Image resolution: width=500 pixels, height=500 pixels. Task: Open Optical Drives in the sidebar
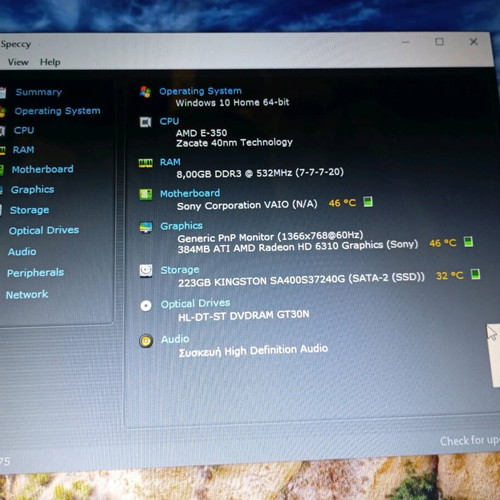(x=44, y=230)
